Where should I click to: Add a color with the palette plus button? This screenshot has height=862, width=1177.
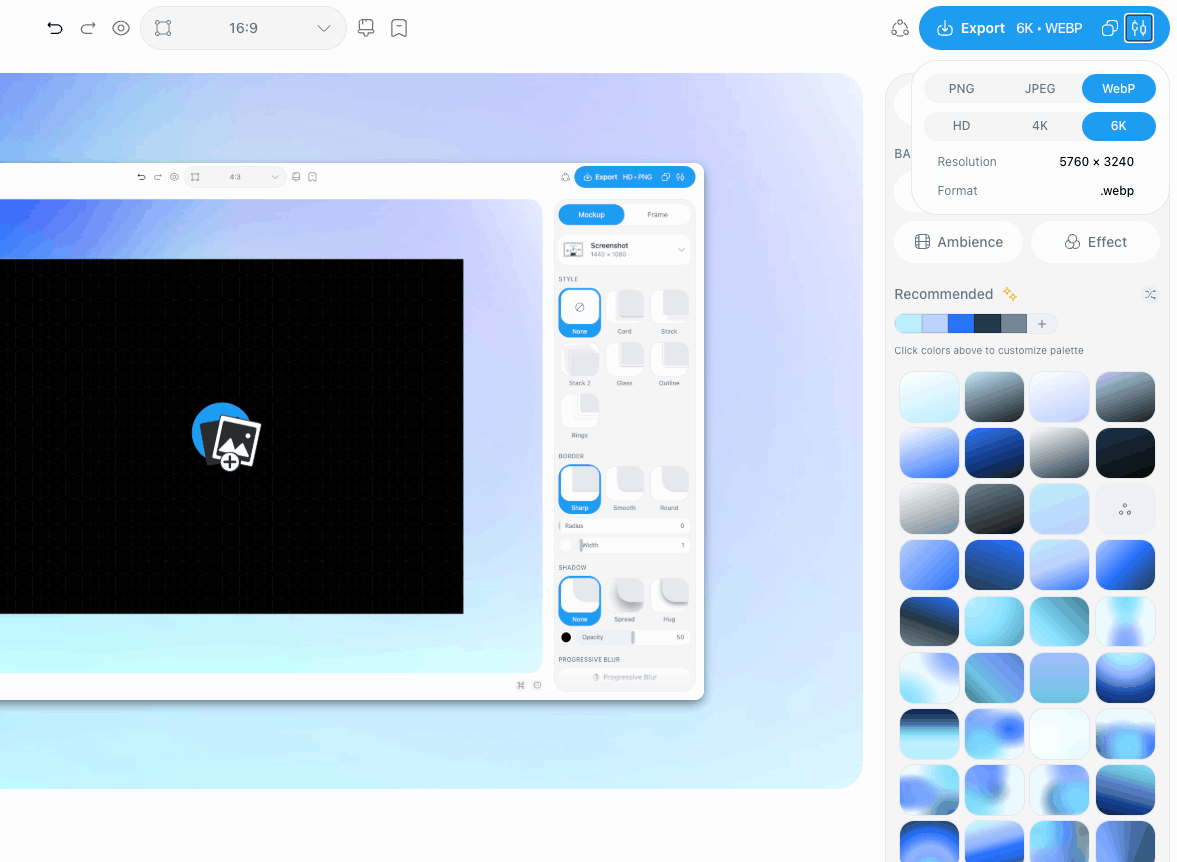click(1042, 324)
